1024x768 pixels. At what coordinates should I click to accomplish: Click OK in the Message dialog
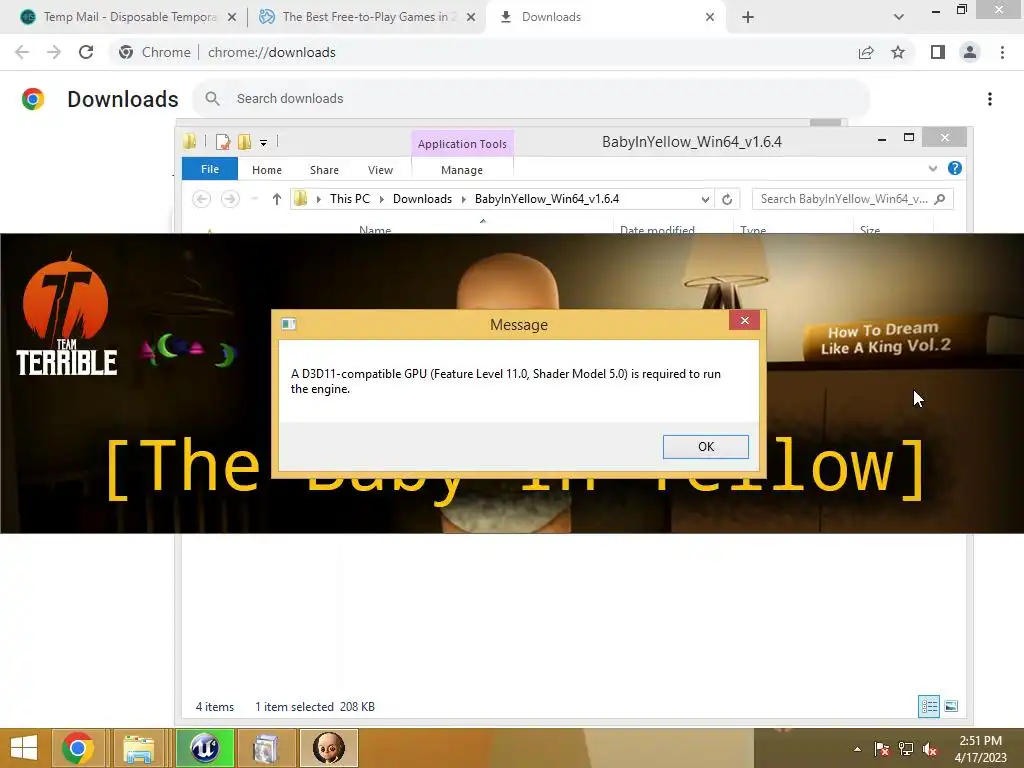click(705, 447)
